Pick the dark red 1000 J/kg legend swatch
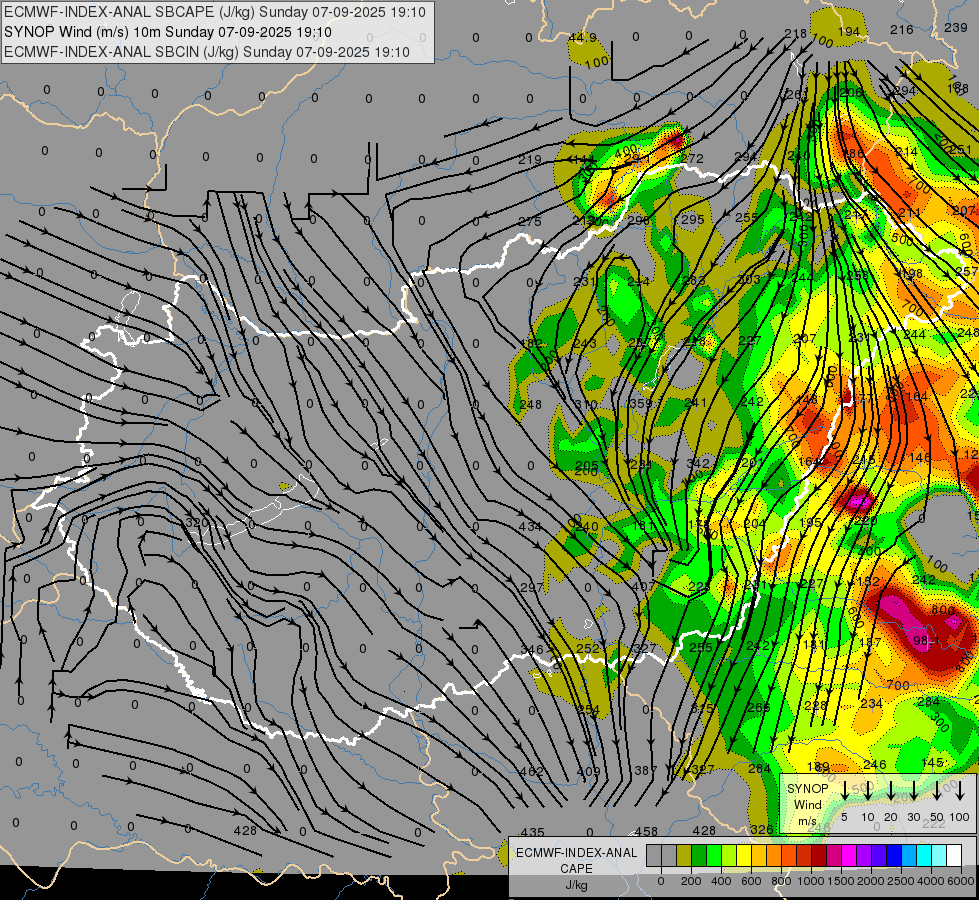 click(x=819, y=856)
